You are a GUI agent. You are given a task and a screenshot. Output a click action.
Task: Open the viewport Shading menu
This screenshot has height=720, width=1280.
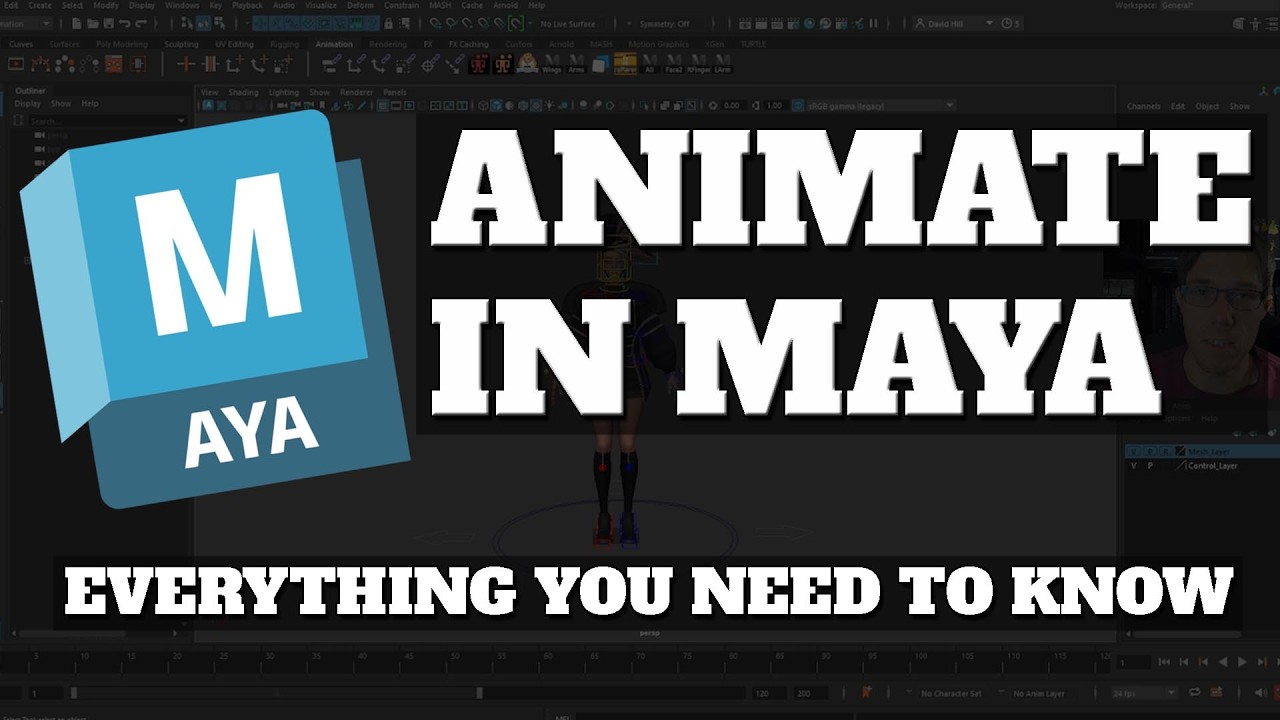coord(243,92)
